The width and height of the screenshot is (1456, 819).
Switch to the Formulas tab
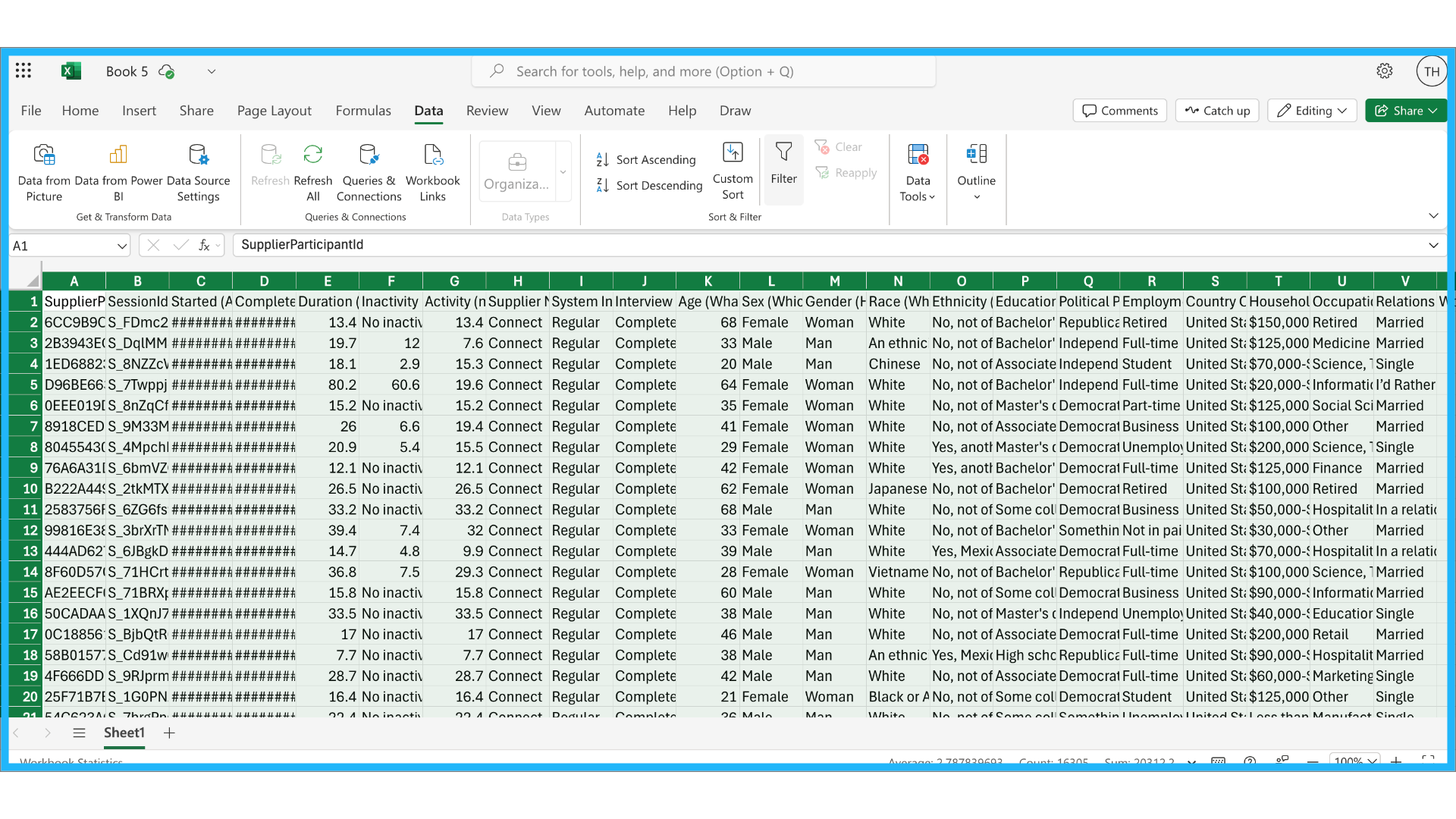[363, 111]
